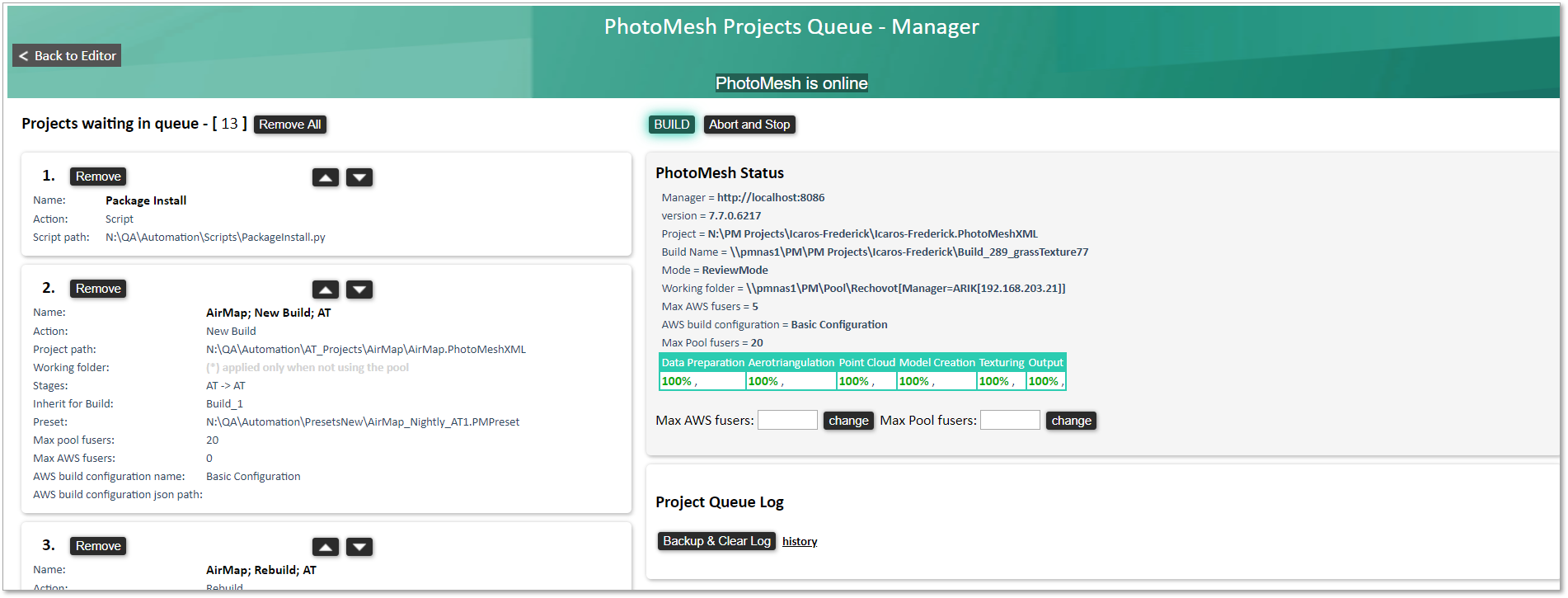Remove project 2 AirMap New Build
The height and width of the screenshot is (598, 1568).
point(98,289)
